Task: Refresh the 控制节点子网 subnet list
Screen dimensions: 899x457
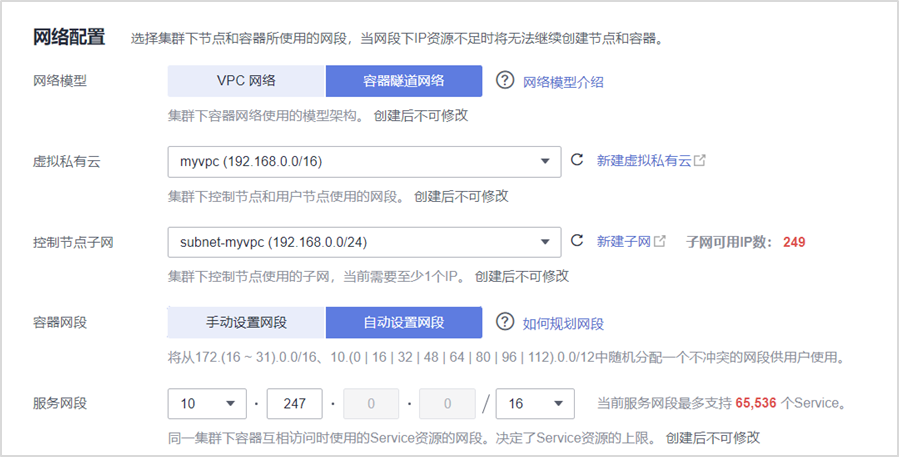Action: tap(576, 241)
